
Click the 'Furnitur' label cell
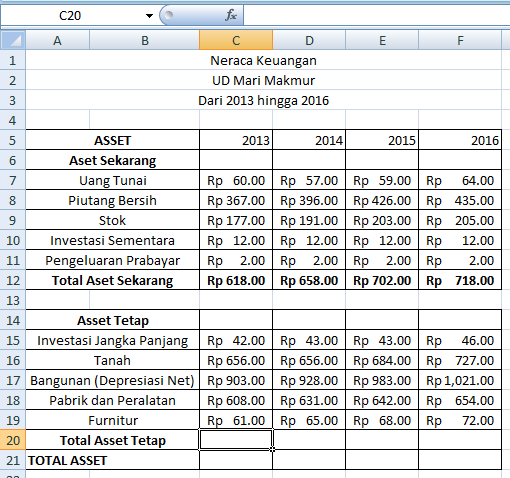113,420
